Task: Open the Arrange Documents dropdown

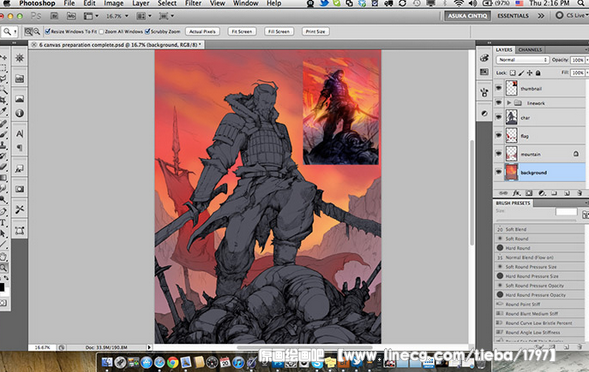Action: pos(143,16)
